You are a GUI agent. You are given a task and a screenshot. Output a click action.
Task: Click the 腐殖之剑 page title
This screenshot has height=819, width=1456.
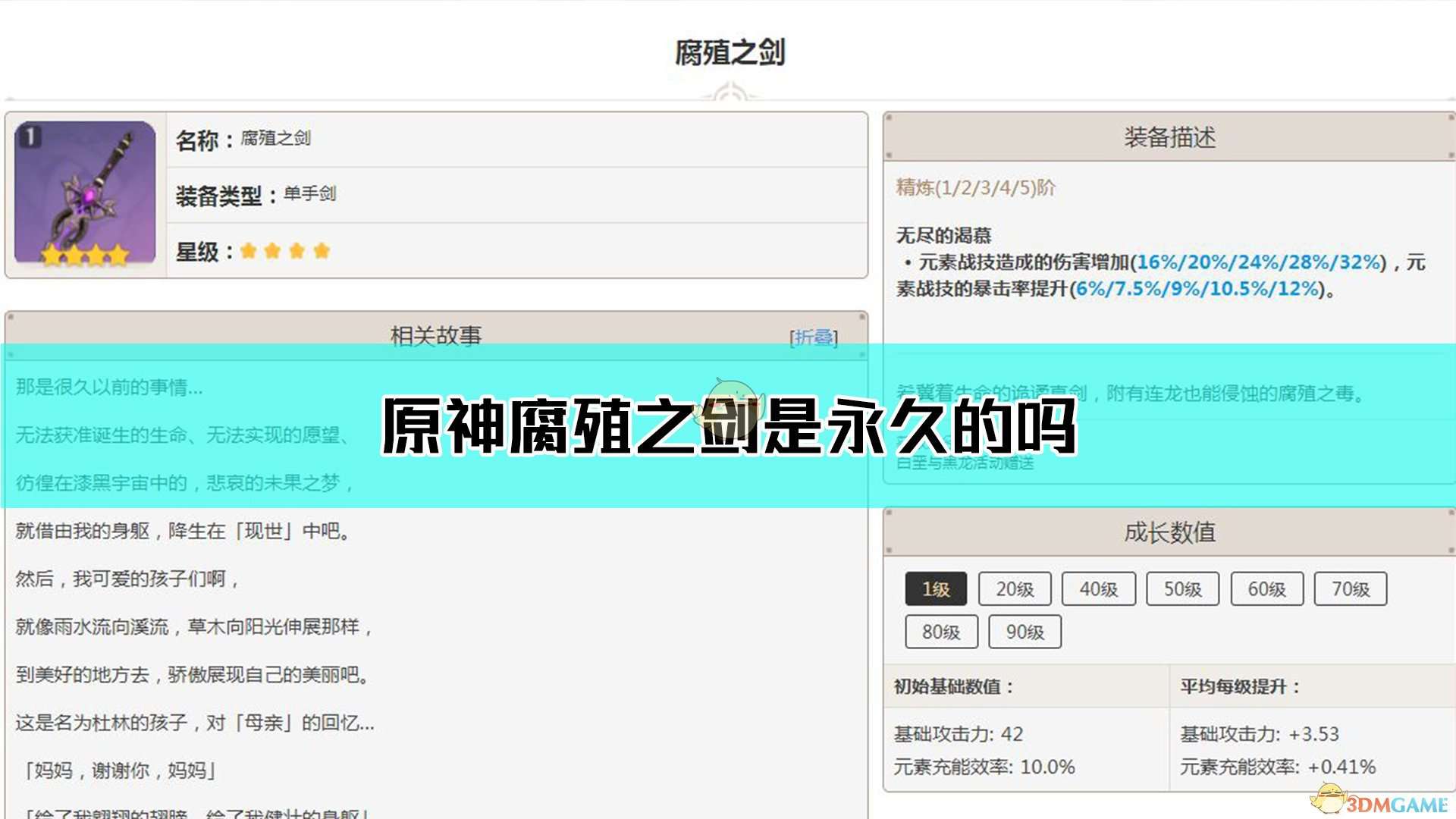[730, 52]
